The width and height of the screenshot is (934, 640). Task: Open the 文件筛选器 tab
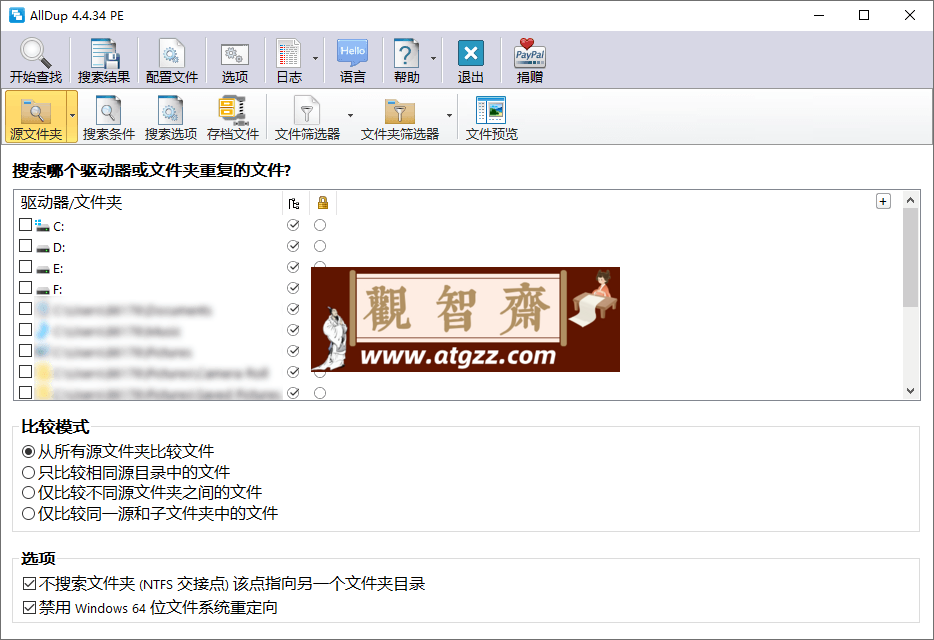tap(307, 117)
